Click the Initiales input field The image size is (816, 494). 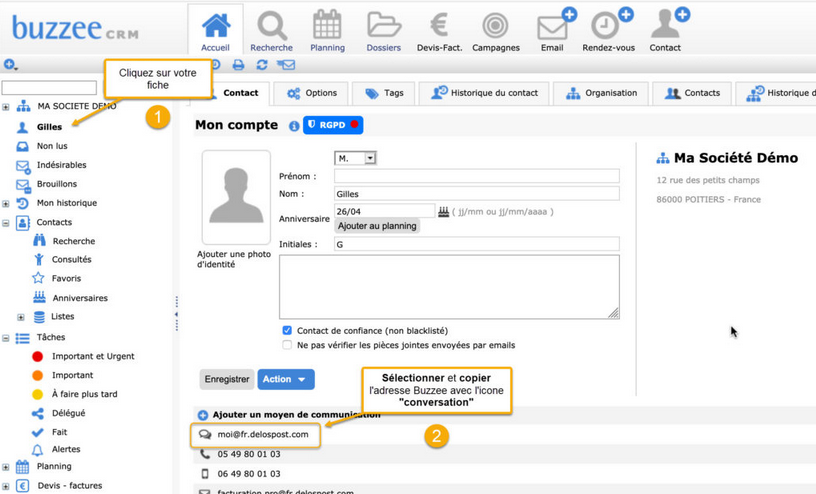477,244
